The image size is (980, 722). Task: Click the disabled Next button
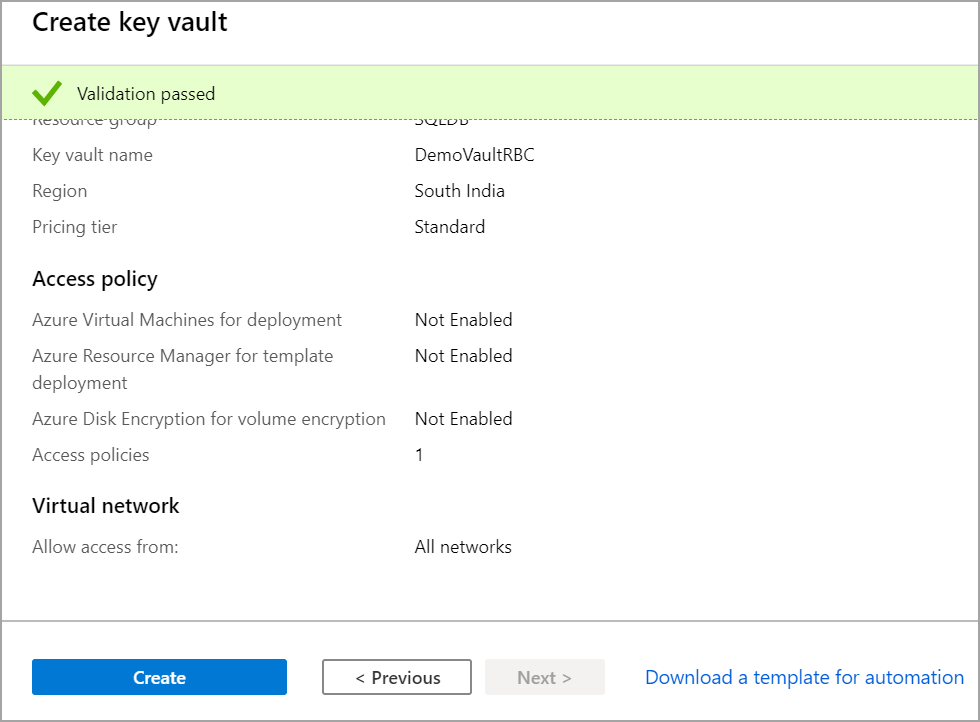click(544, 677)
